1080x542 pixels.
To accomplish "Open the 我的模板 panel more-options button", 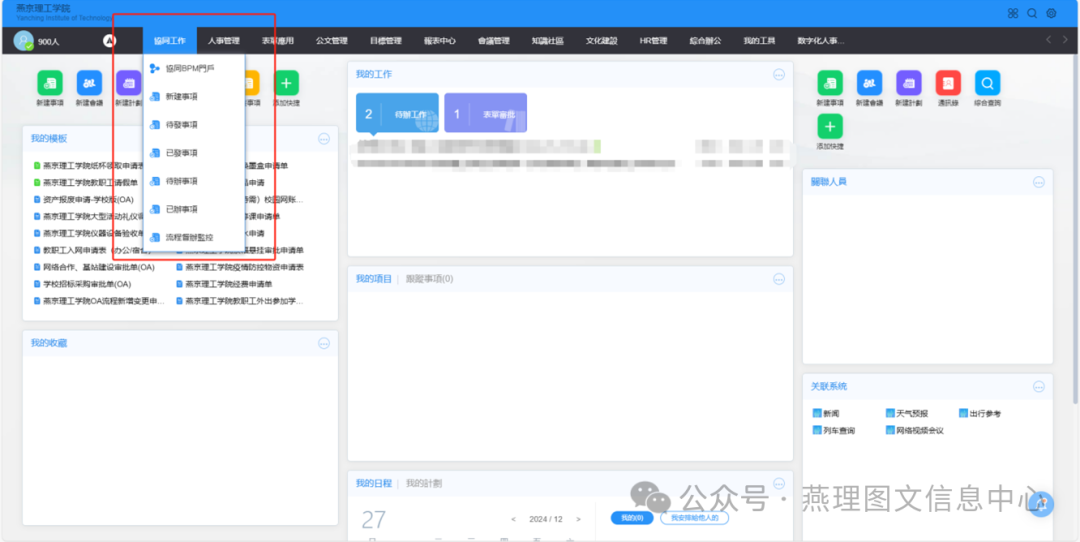I will coord(324,139).
